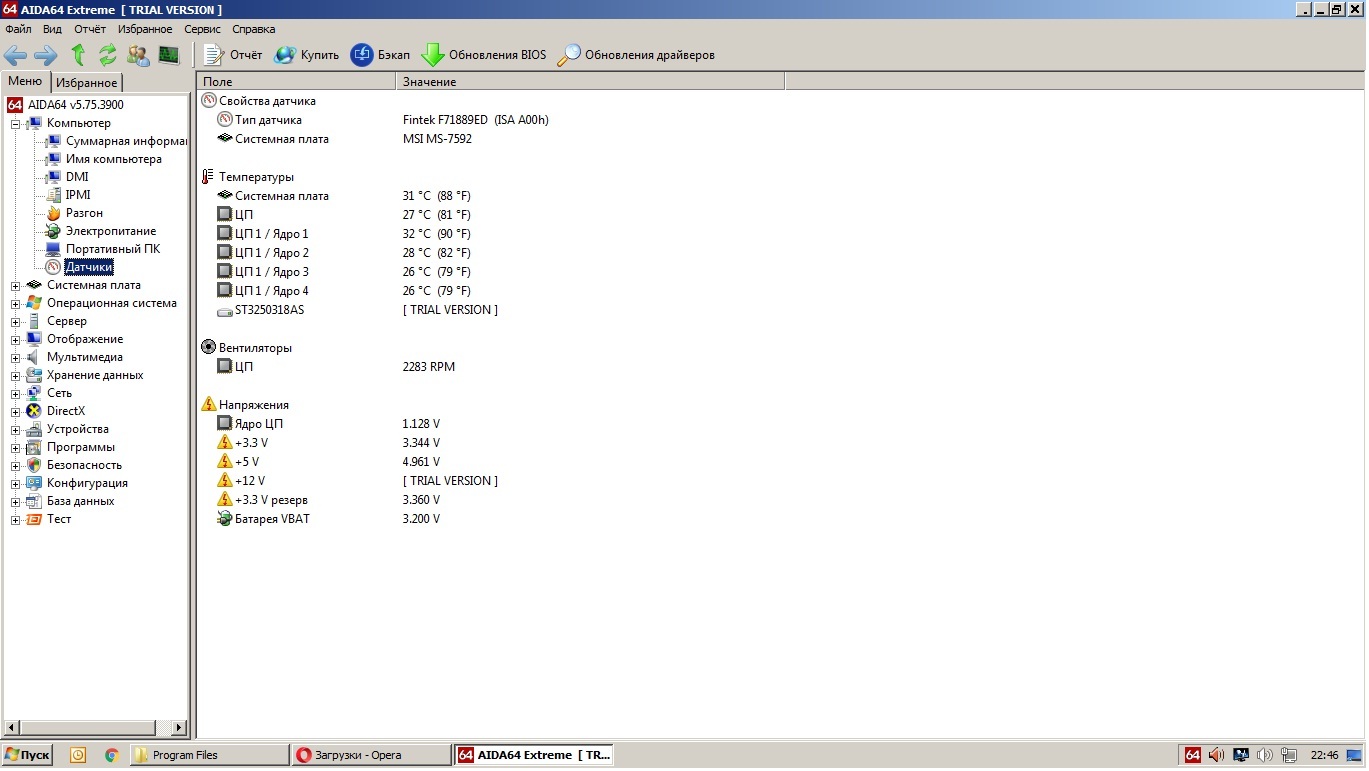1369x771 pixels.
Task: Open Обновления драйверов from the toolbar
Action: click(x=636, y=55)
